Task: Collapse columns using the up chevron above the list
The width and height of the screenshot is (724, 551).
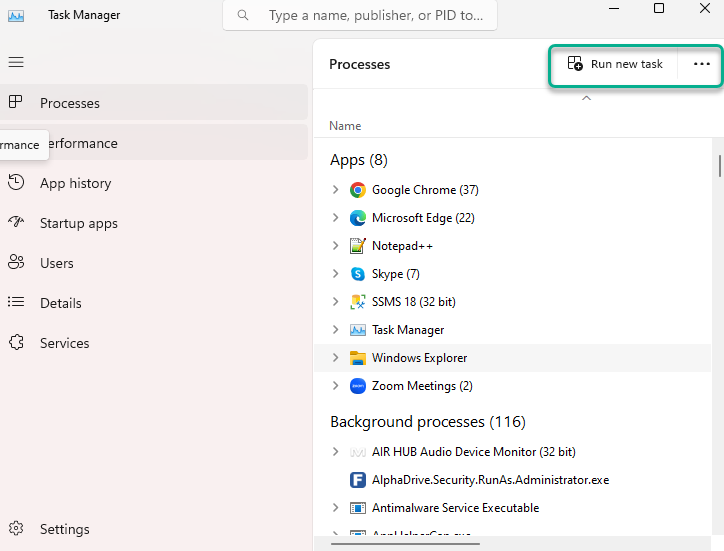Action: pos(586,98)
